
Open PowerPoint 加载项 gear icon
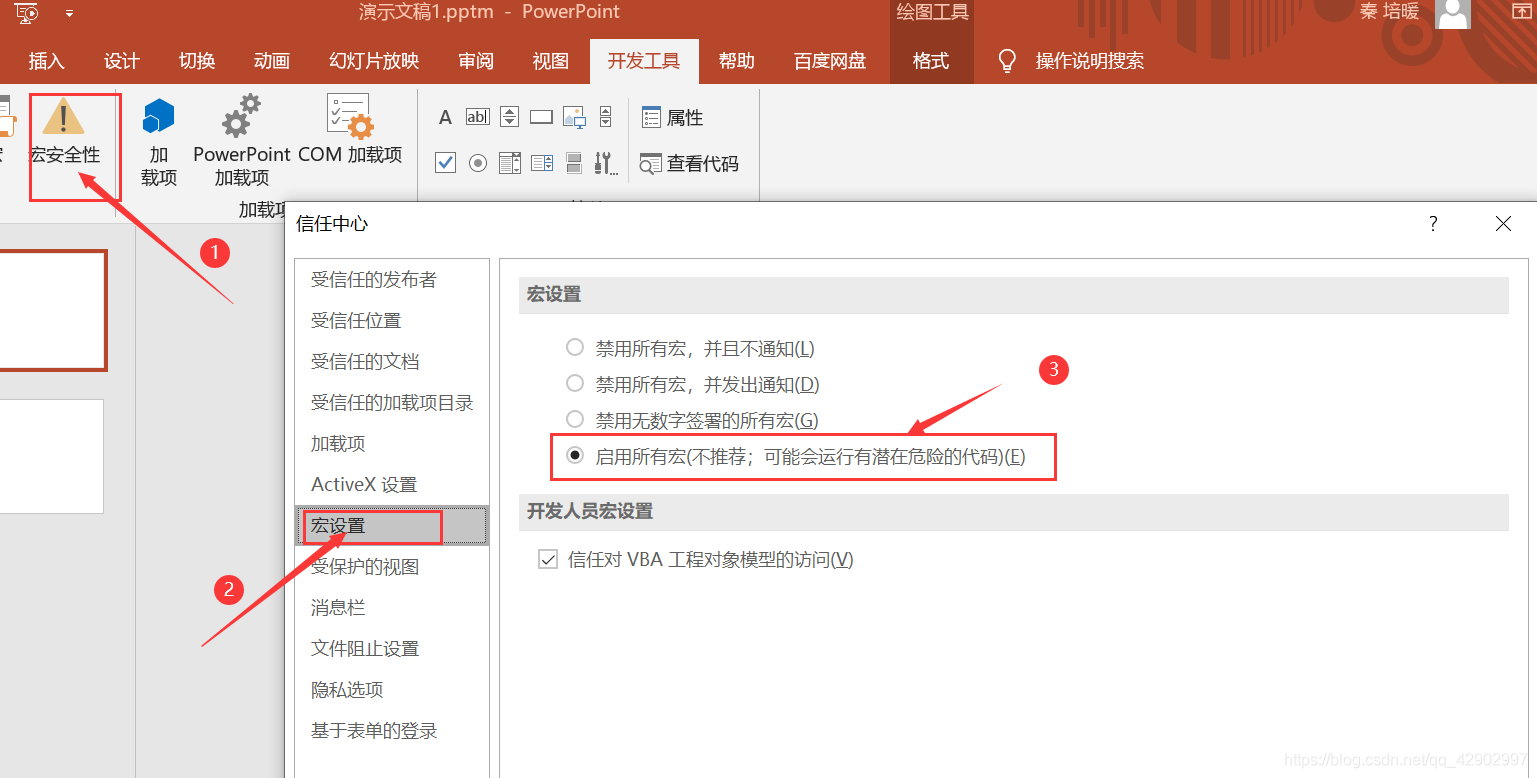pyautogui.click(x=241, y=142)
